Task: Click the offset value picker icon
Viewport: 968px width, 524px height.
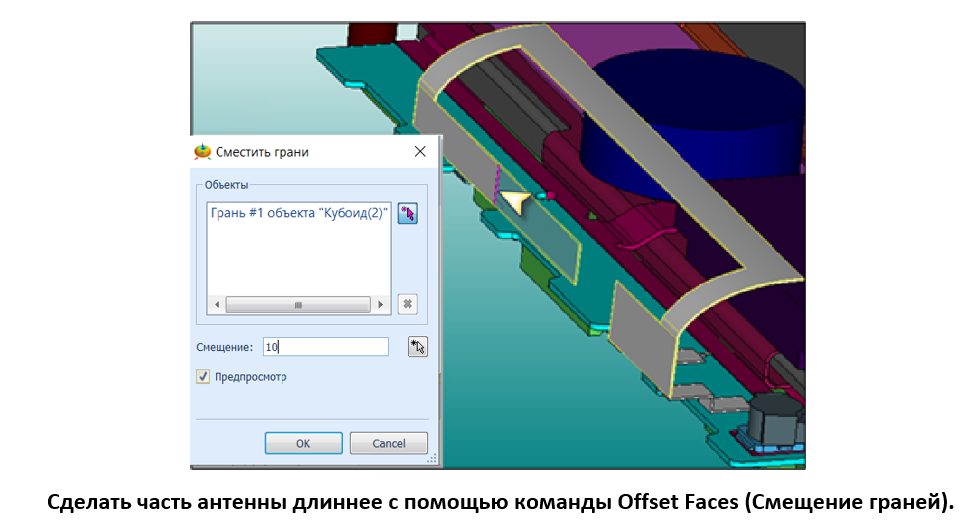Action: (417, 346)
